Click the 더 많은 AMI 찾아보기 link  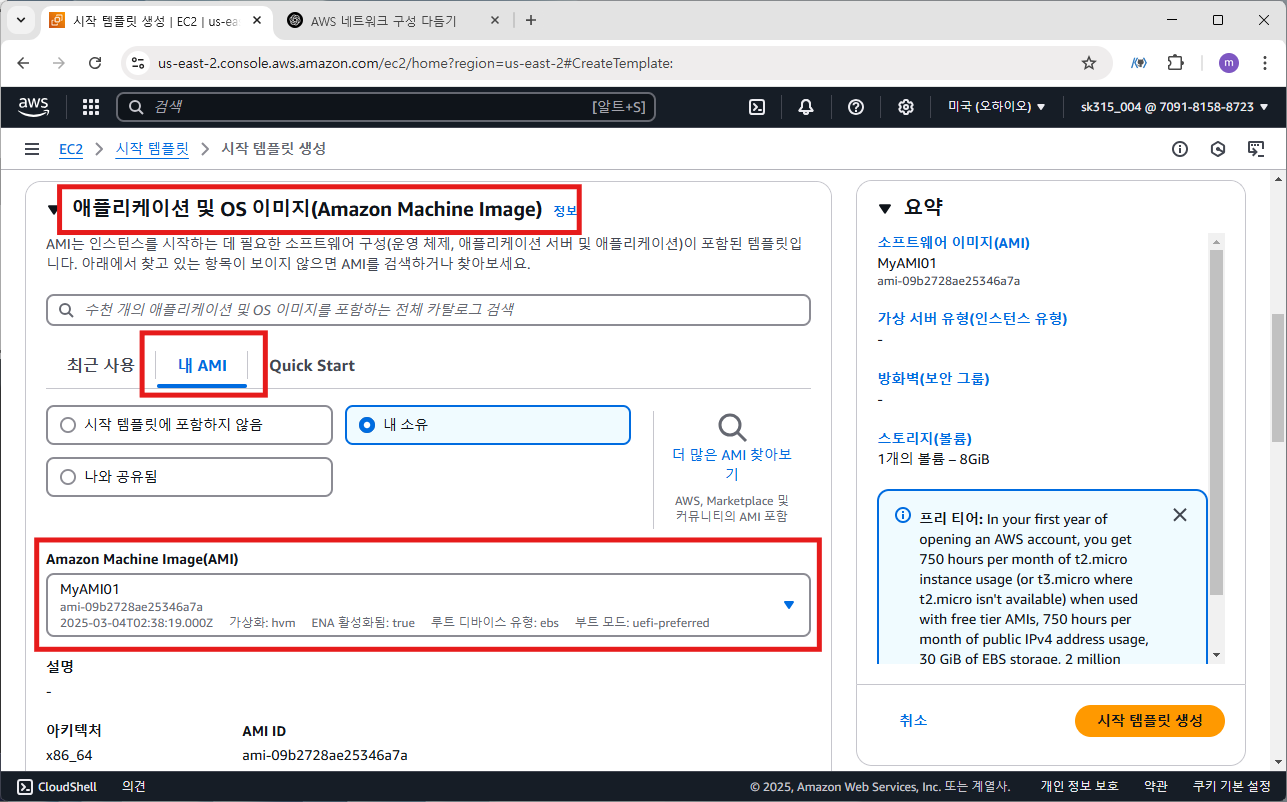coord(732,464)
